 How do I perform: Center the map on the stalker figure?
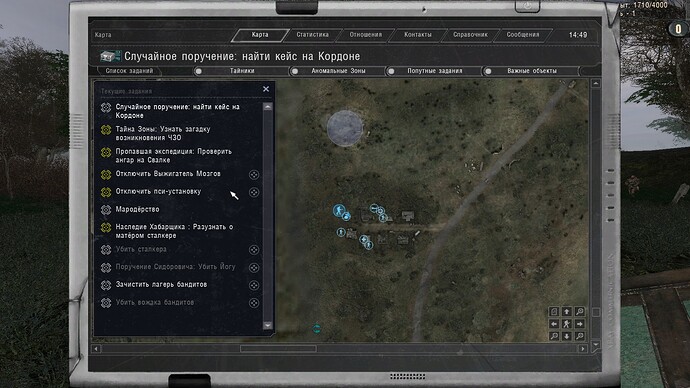(x=567, y=324)
